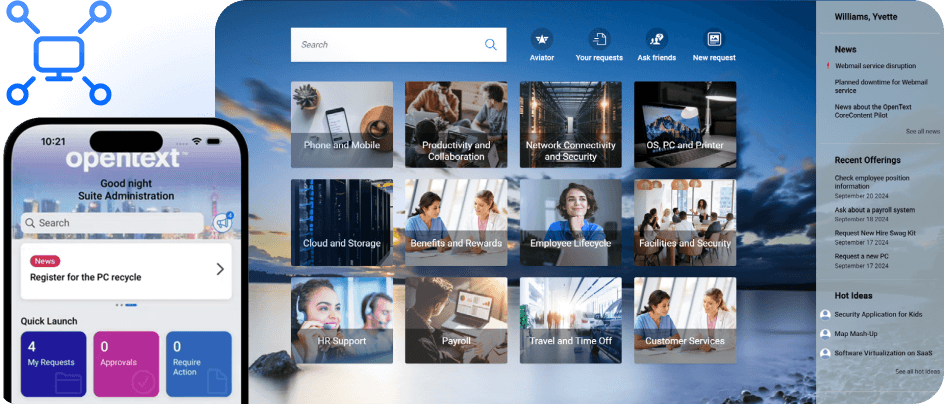Open Security Application for Kids idea avatar
Viewport: 944px width, 404px height.
point(825,314)
